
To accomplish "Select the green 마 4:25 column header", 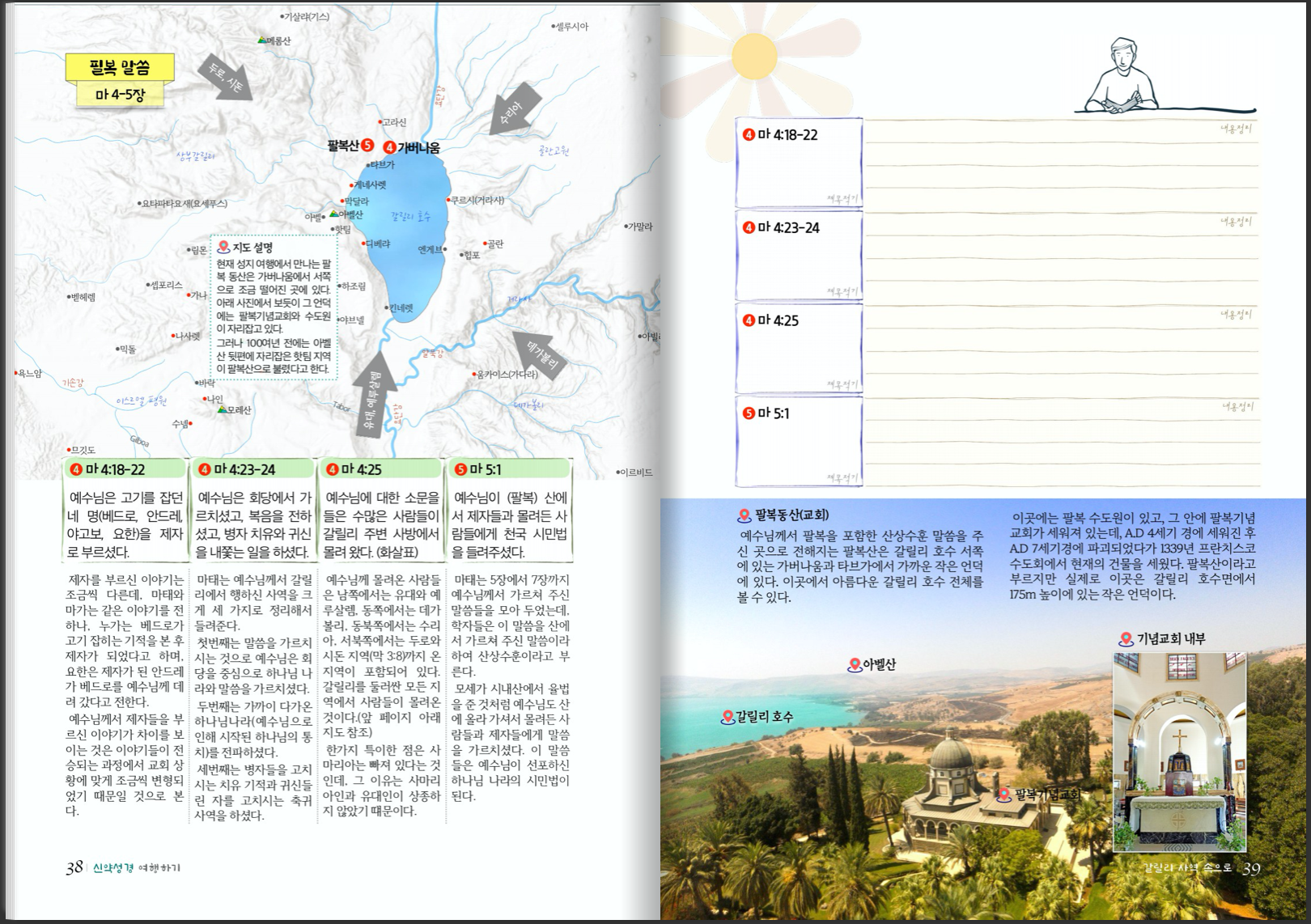I will [x=381, y=469].
